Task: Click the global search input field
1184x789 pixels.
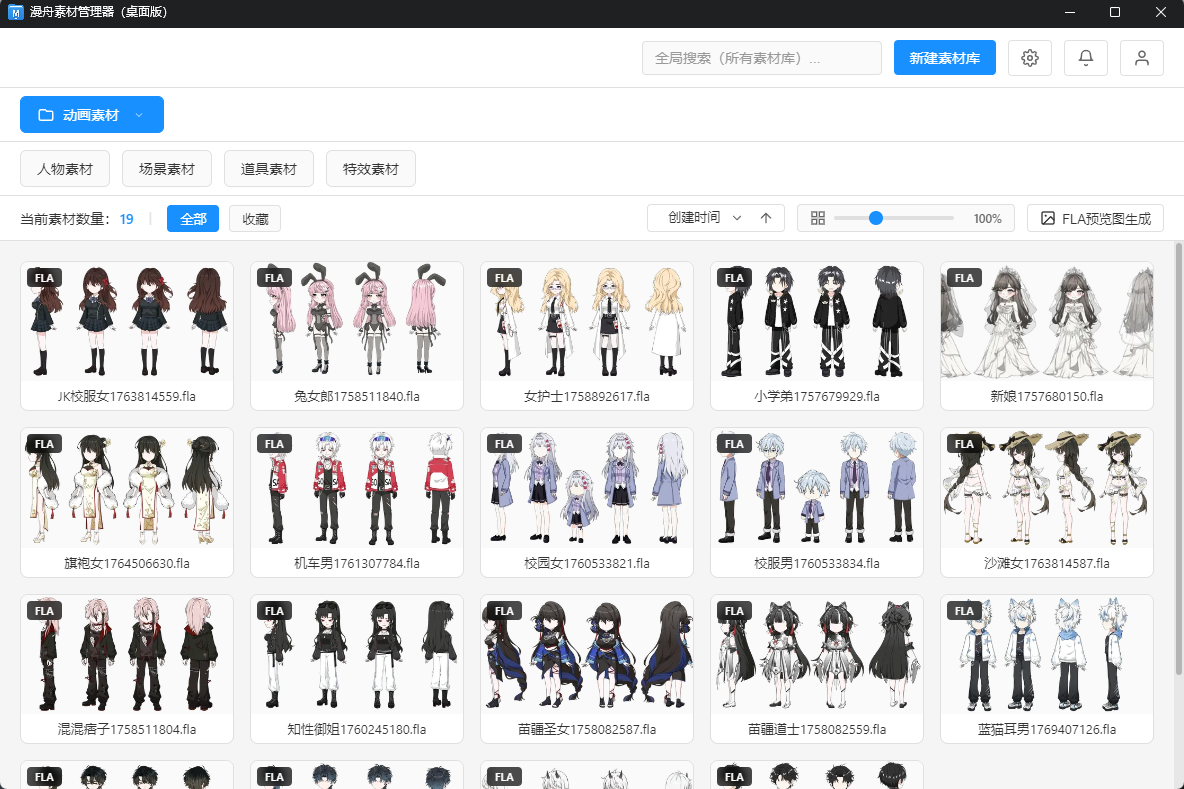Action: pos(761,58)
